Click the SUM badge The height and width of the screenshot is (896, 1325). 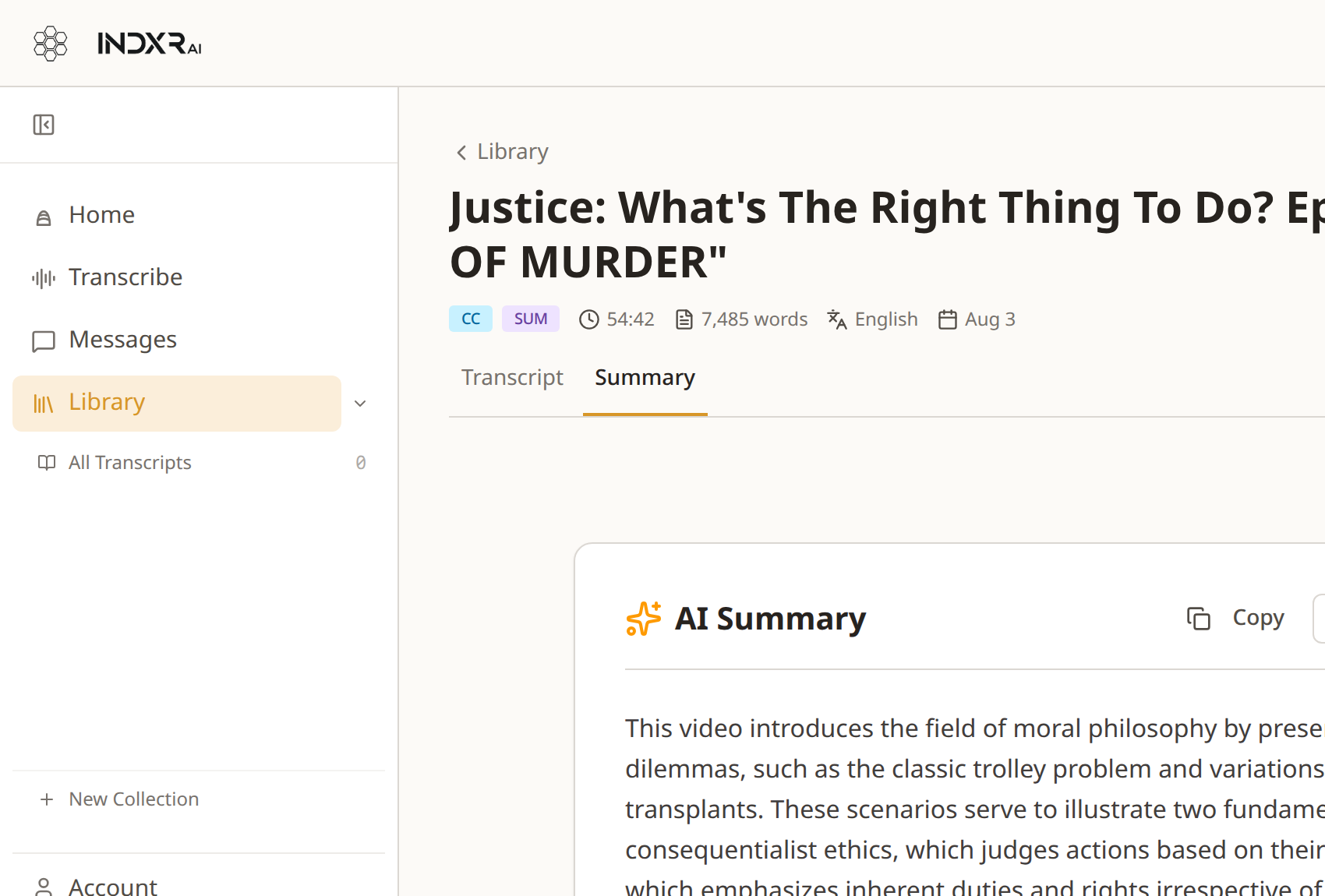tap(531, 319)
